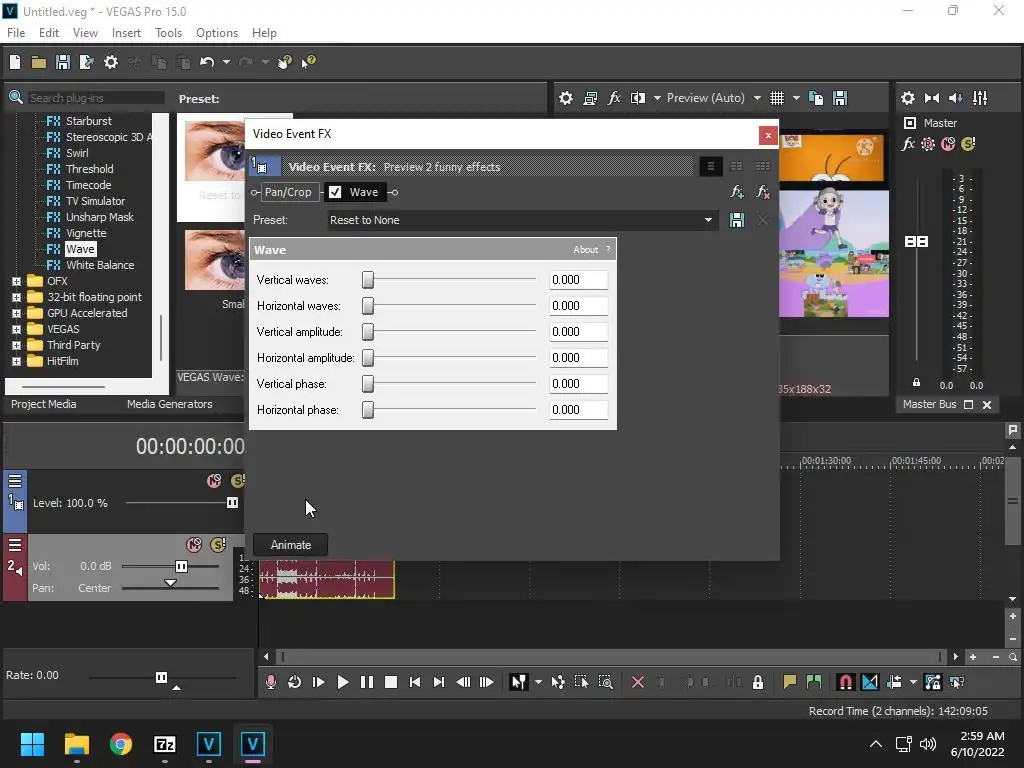Expand the Third Party folder
The image size is (1024, 768).
point(16,345)
